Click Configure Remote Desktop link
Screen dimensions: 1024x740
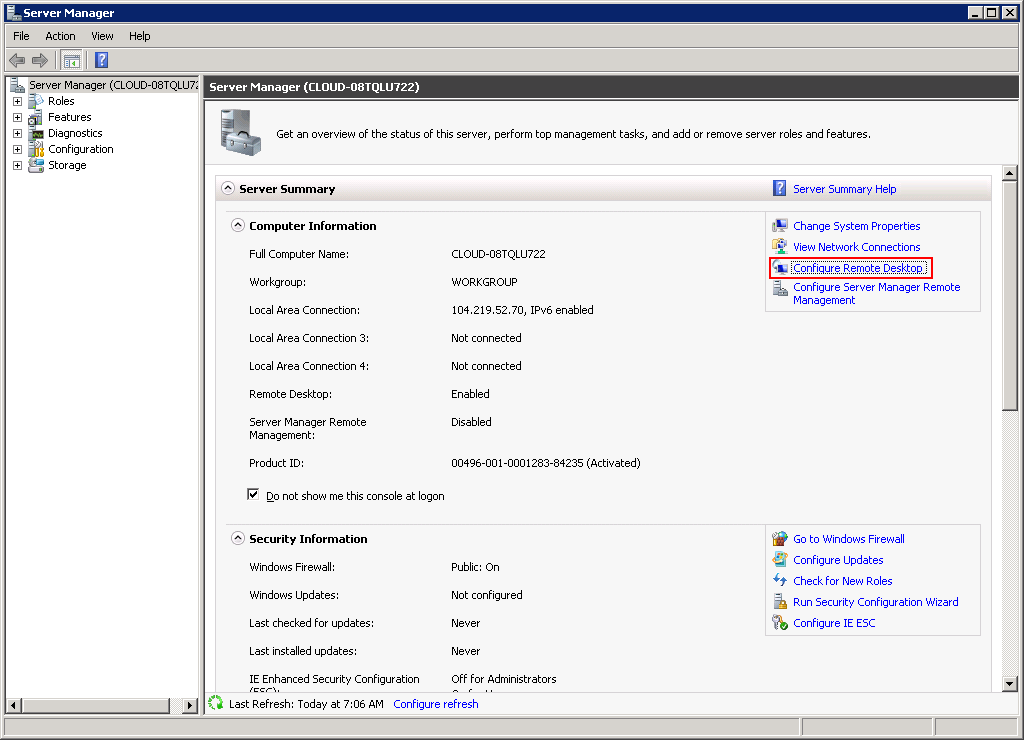[x=858, y=268]
